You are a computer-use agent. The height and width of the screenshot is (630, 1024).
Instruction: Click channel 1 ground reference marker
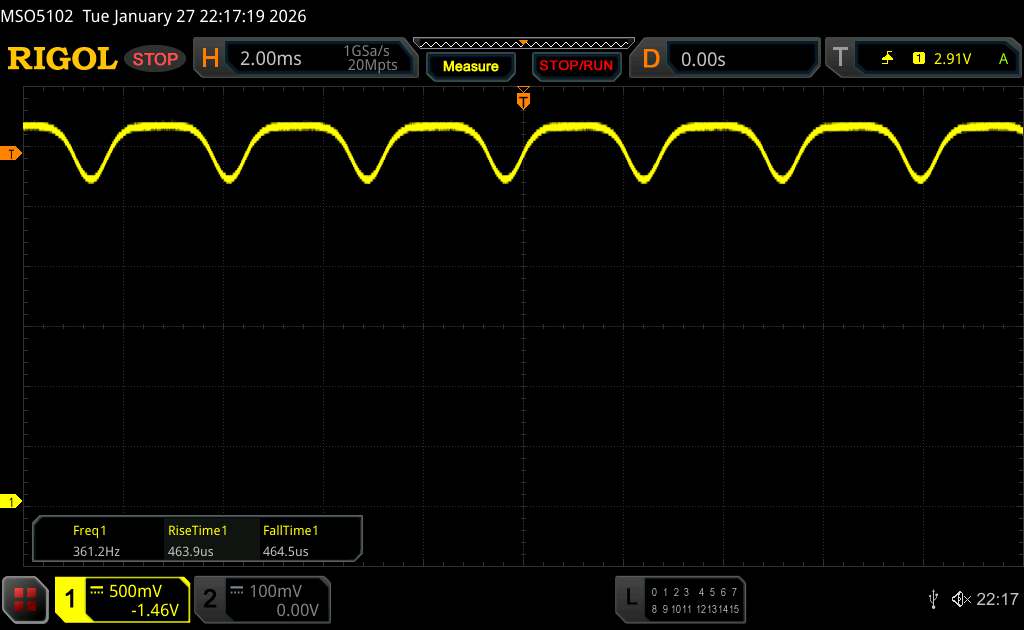(11, 501)
